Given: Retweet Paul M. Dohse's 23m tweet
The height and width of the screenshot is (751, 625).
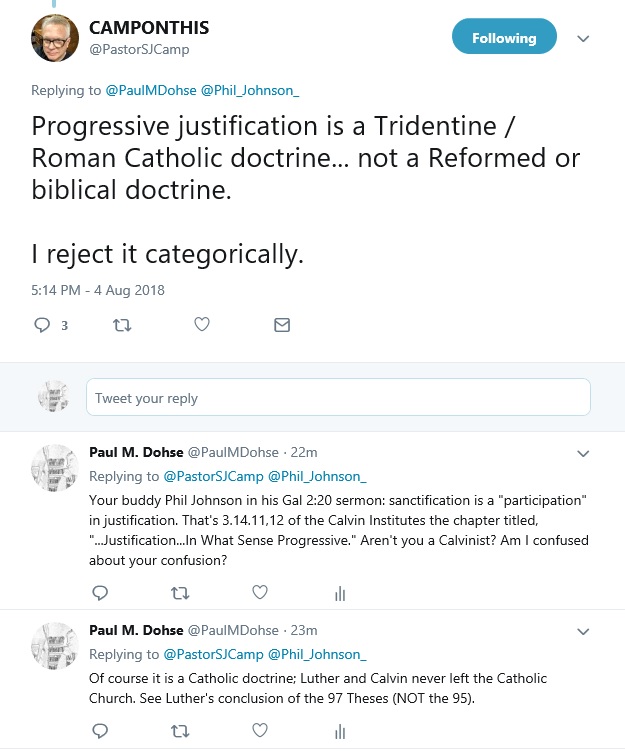Looking at the screenshot, I should click(x=180, y=732).
